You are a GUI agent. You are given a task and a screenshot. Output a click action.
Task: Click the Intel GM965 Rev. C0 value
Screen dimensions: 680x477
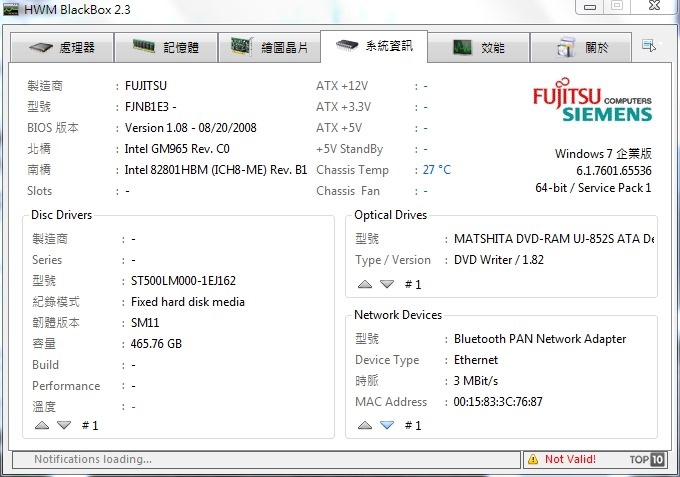point(177,149)
